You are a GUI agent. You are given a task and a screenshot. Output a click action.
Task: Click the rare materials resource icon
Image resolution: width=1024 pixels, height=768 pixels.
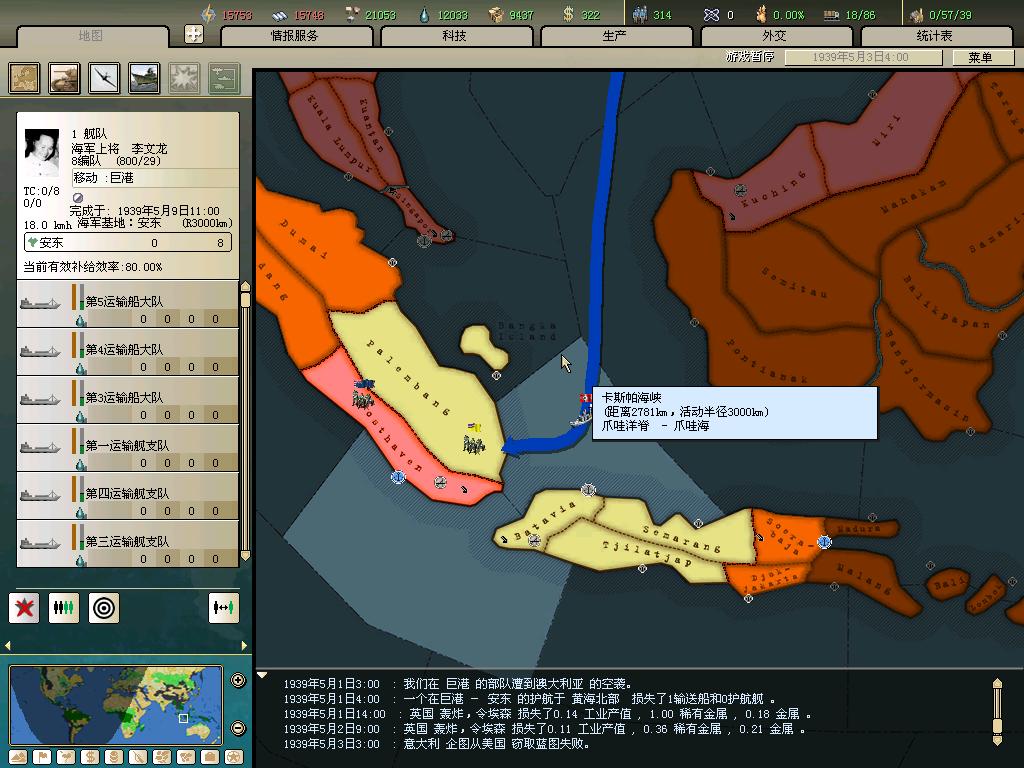(352, 14)
